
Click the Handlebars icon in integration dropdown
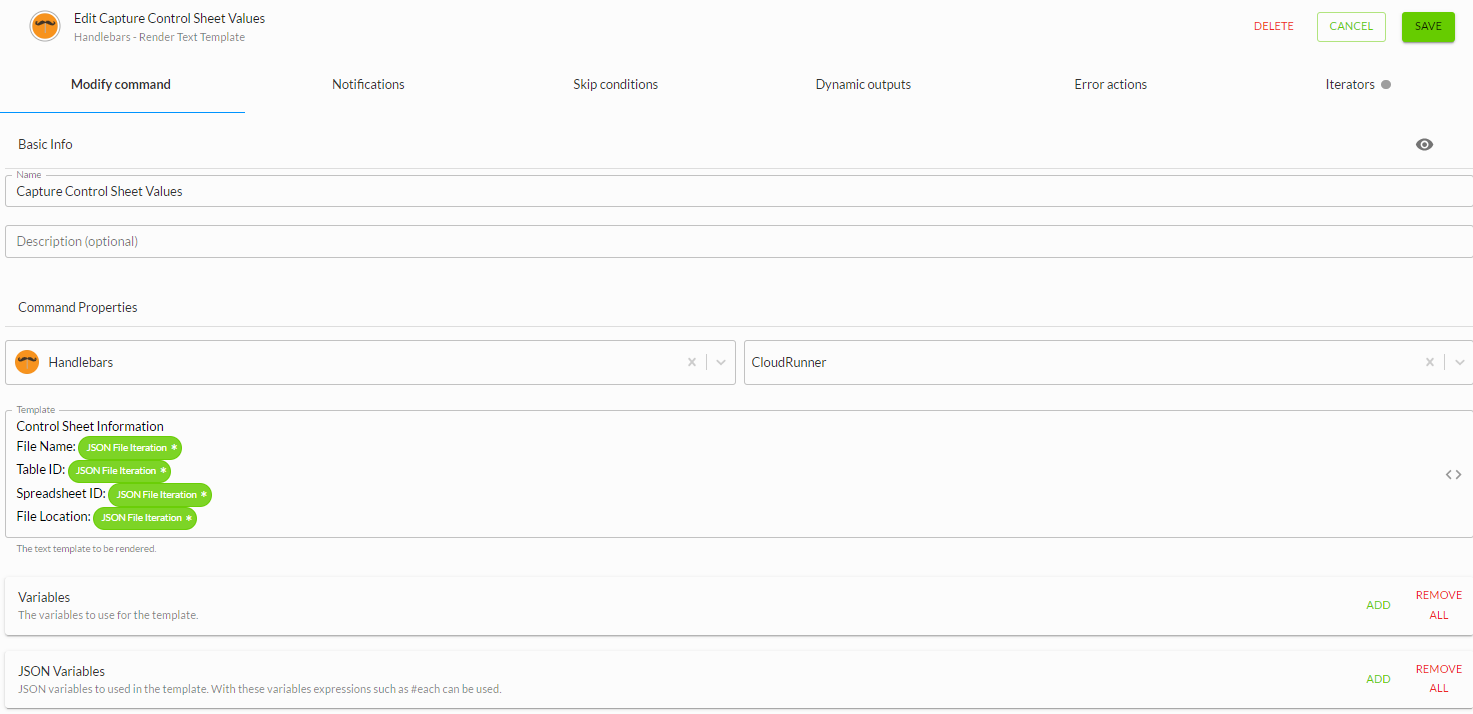click(x=28, y=362)
